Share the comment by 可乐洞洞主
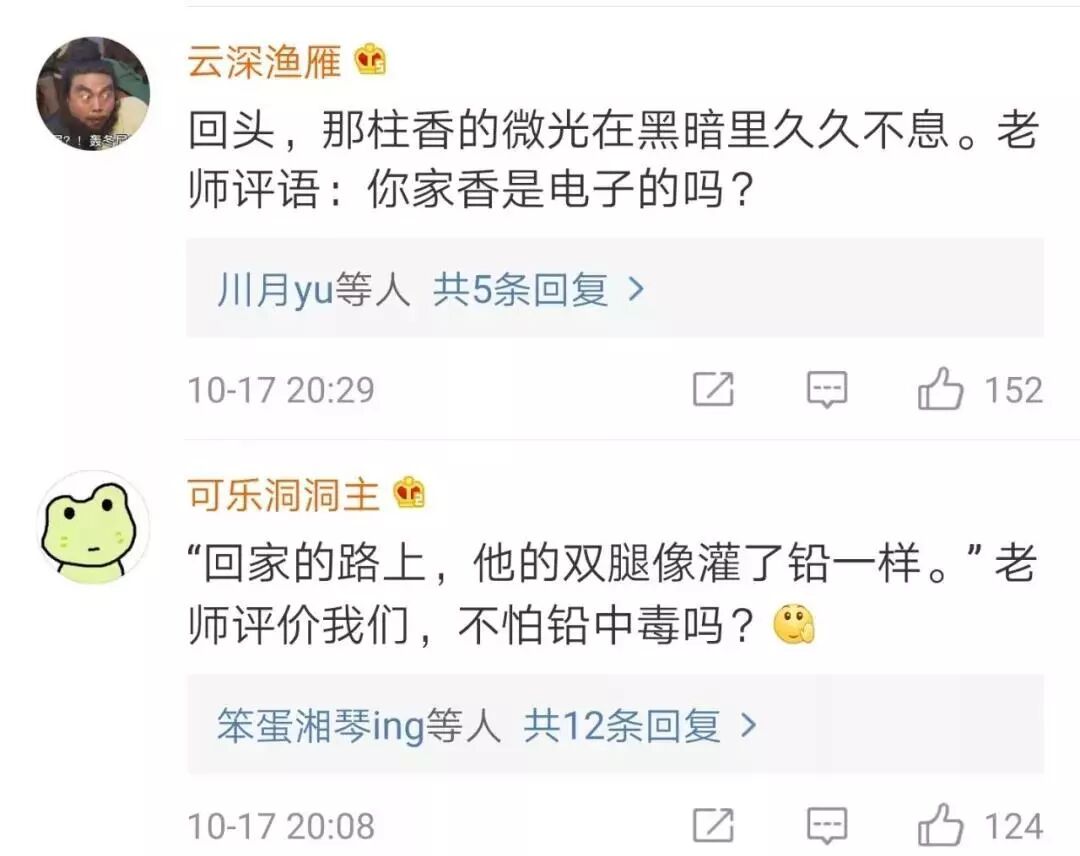The width and height of the screenshot is (1080, 856). pyautogui.click(x=713, y=826)
